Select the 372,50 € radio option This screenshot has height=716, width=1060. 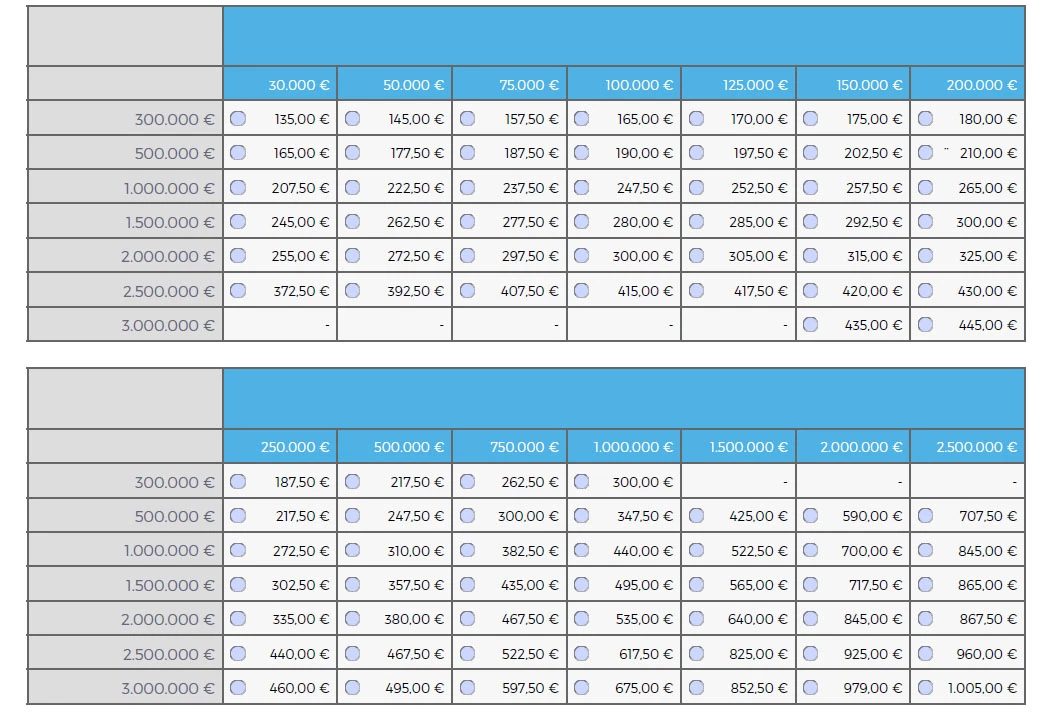[238, 291]
